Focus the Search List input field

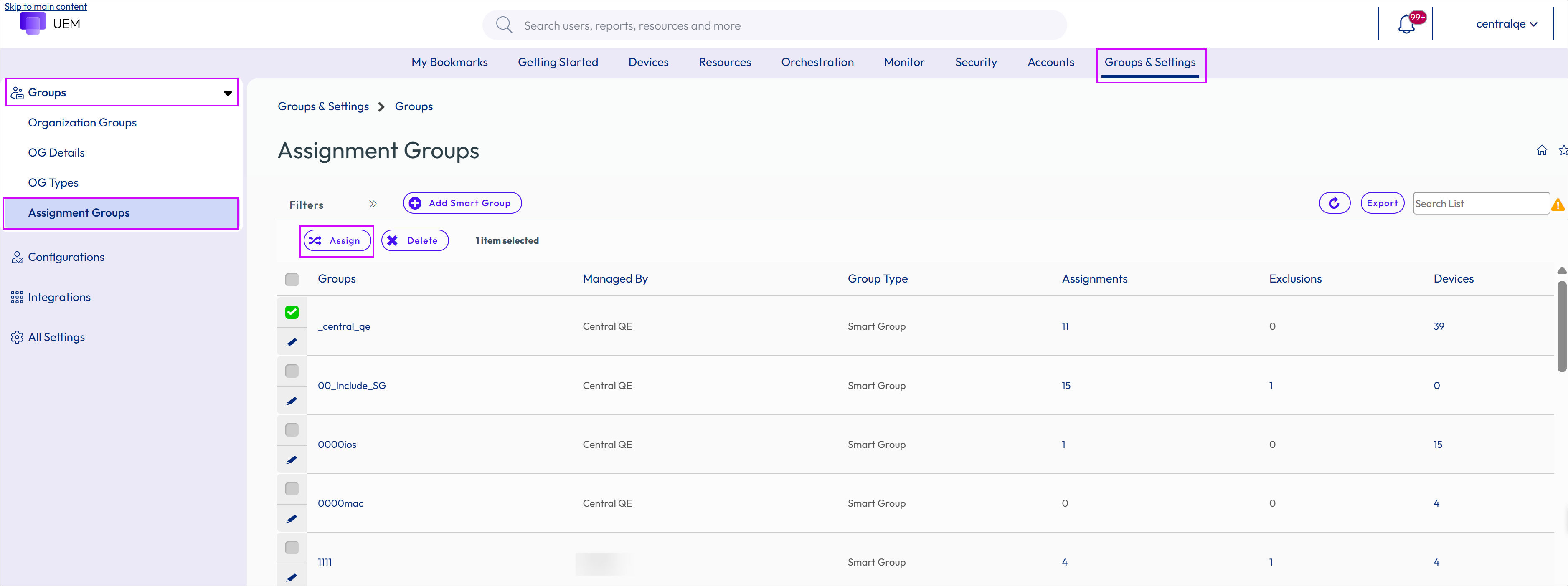pos(1480,204)
